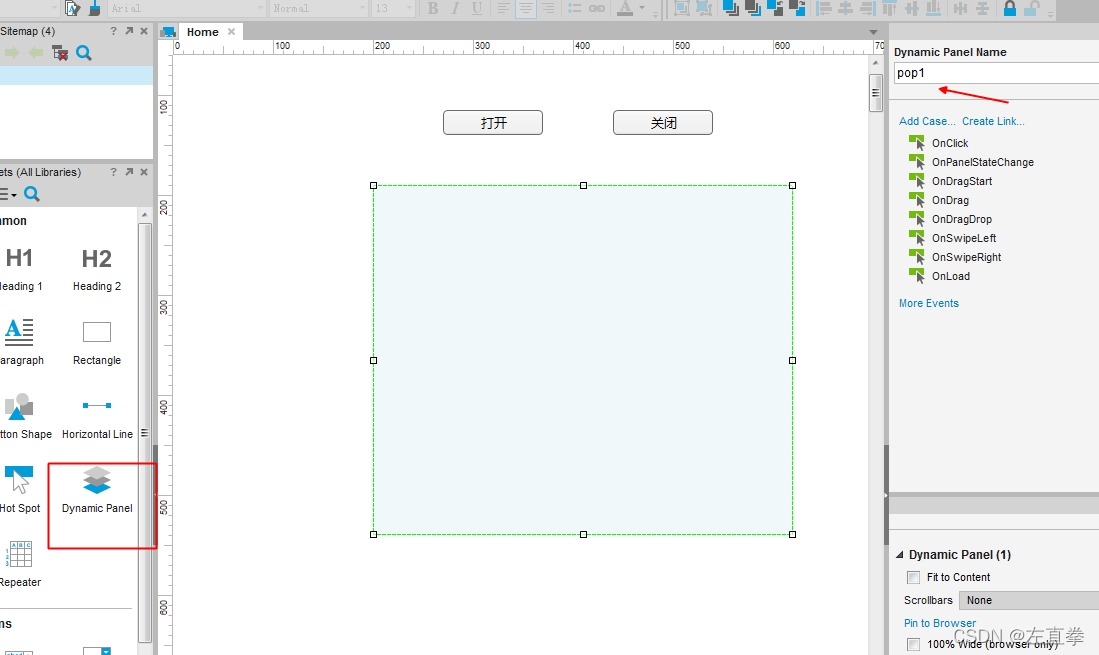This screenshot has height=655, width=1099.
Task: Click the Create Link option
Action: coord(993,121)
